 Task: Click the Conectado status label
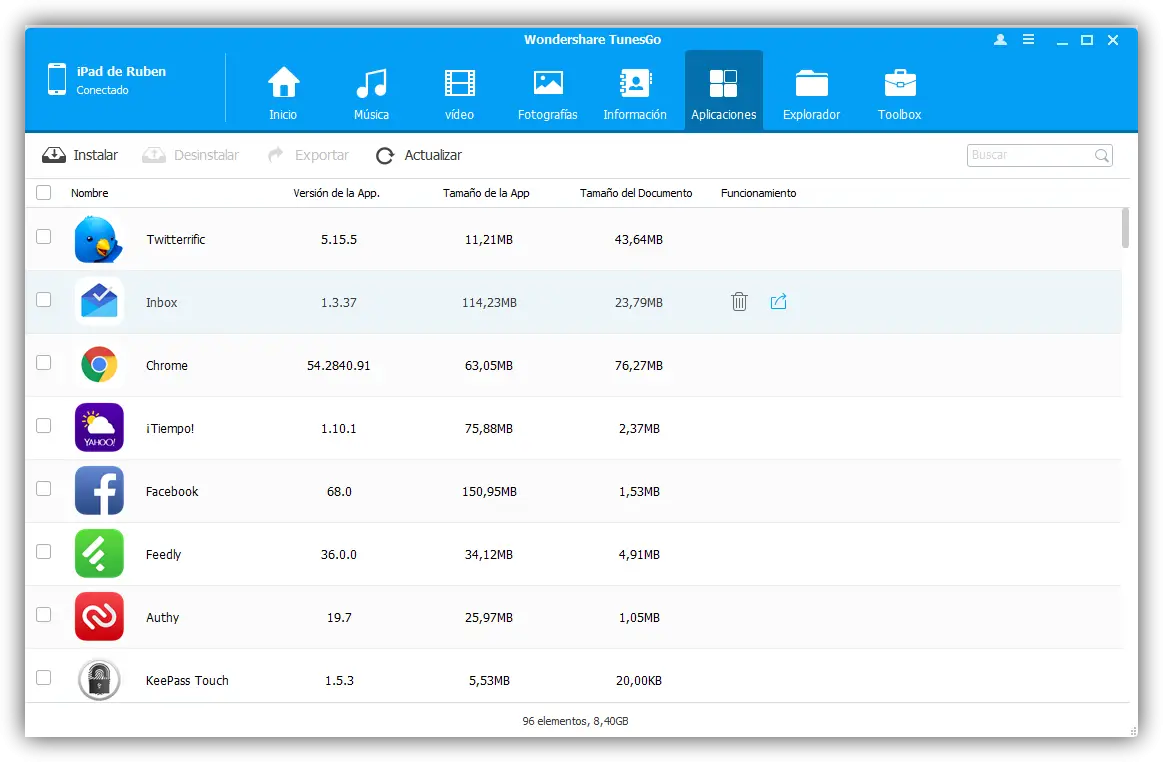102,90
